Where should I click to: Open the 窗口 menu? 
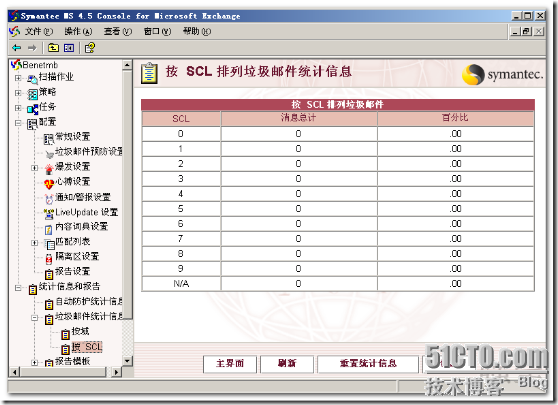157,32
